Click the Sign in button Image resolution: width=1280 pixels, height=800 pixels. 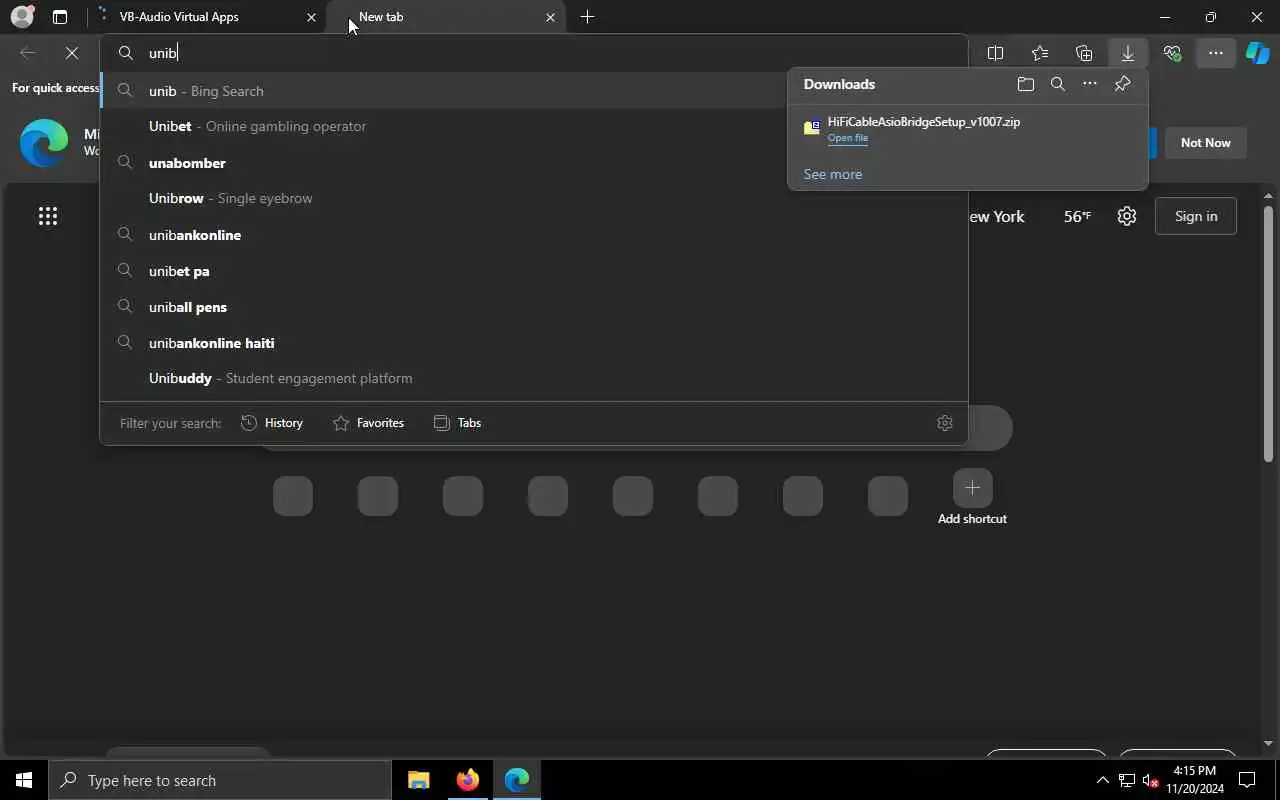[1196, 216]
